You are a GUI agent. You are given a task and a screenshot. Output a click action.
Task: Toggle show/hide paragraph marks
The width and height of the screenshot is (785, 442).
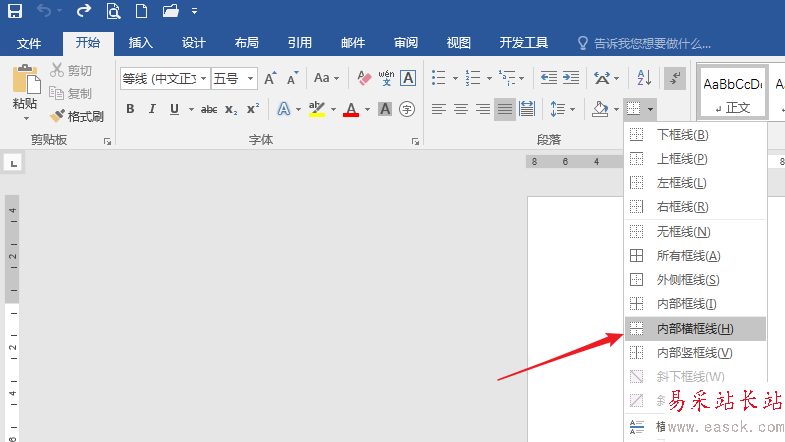[674, 78]
